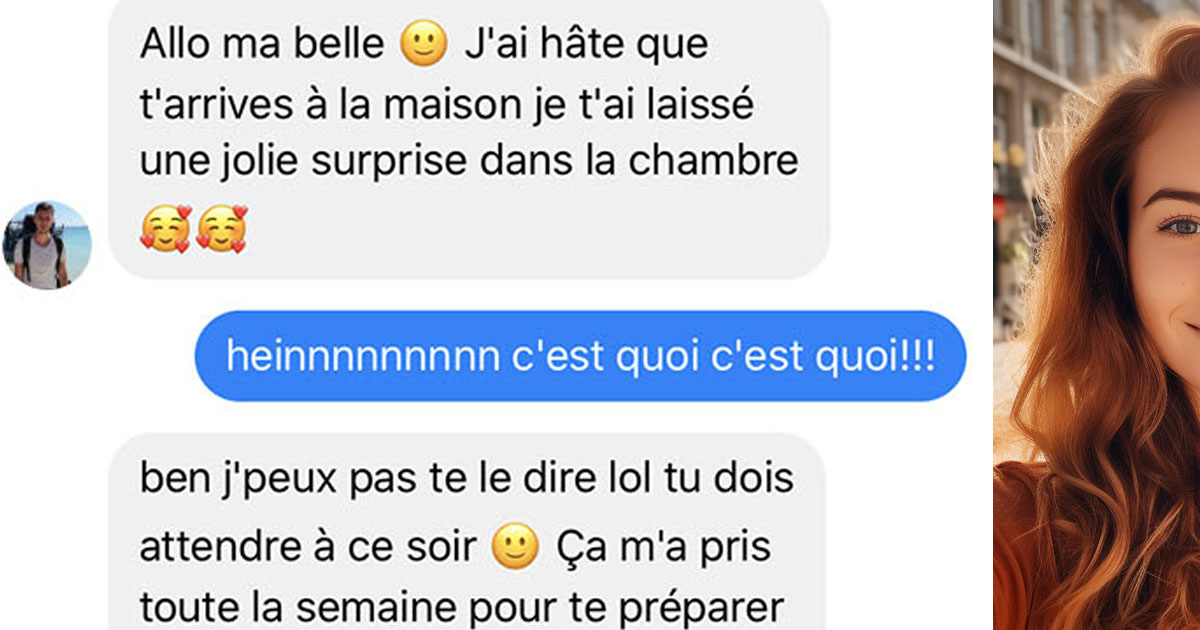Open the red-haired woman's photo
The width and height of the screenshot is (1200, 630).
(1097, 315)
